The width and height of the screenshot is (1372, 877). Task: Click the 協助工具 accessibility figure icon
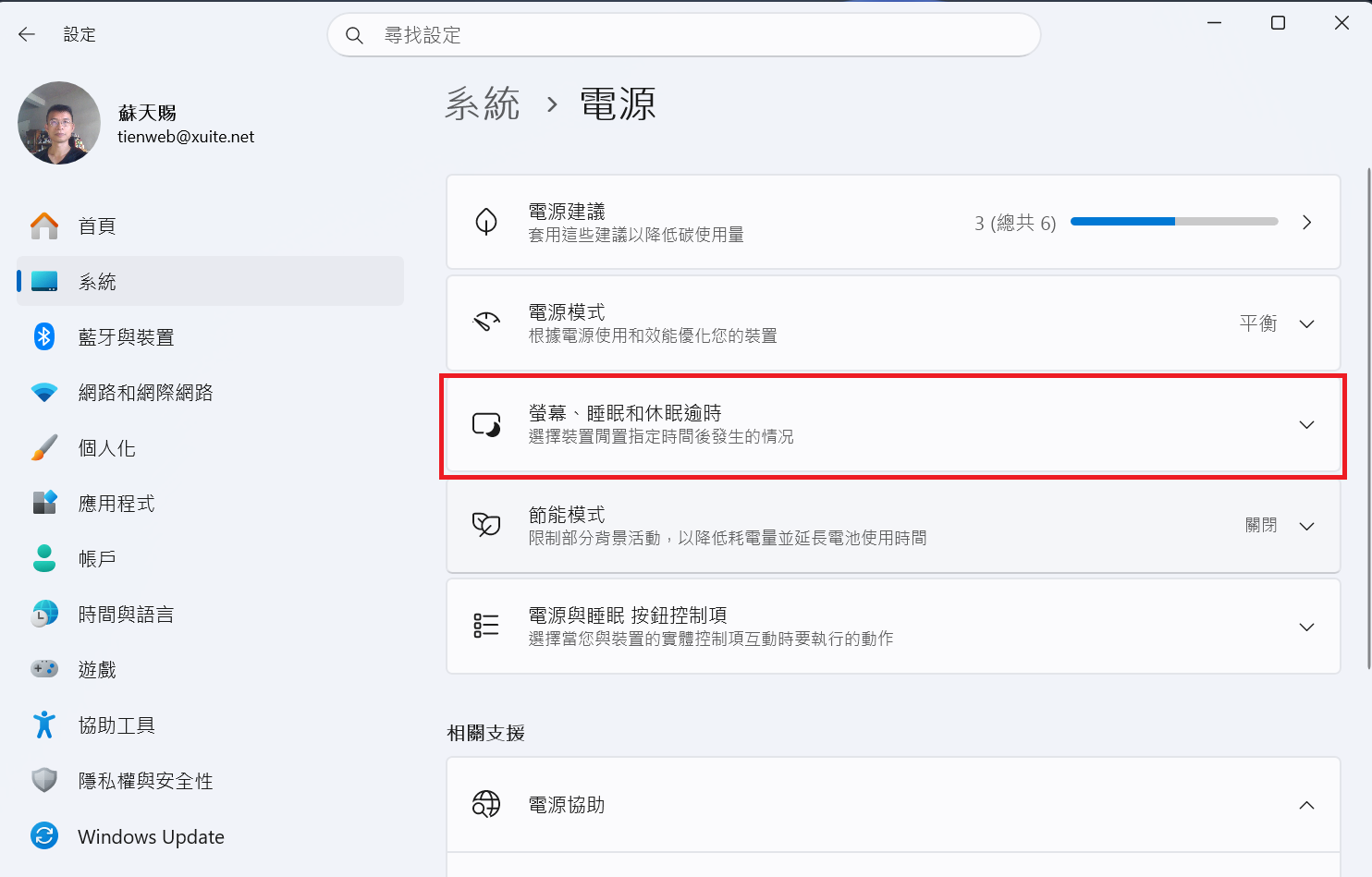point(44,725)
